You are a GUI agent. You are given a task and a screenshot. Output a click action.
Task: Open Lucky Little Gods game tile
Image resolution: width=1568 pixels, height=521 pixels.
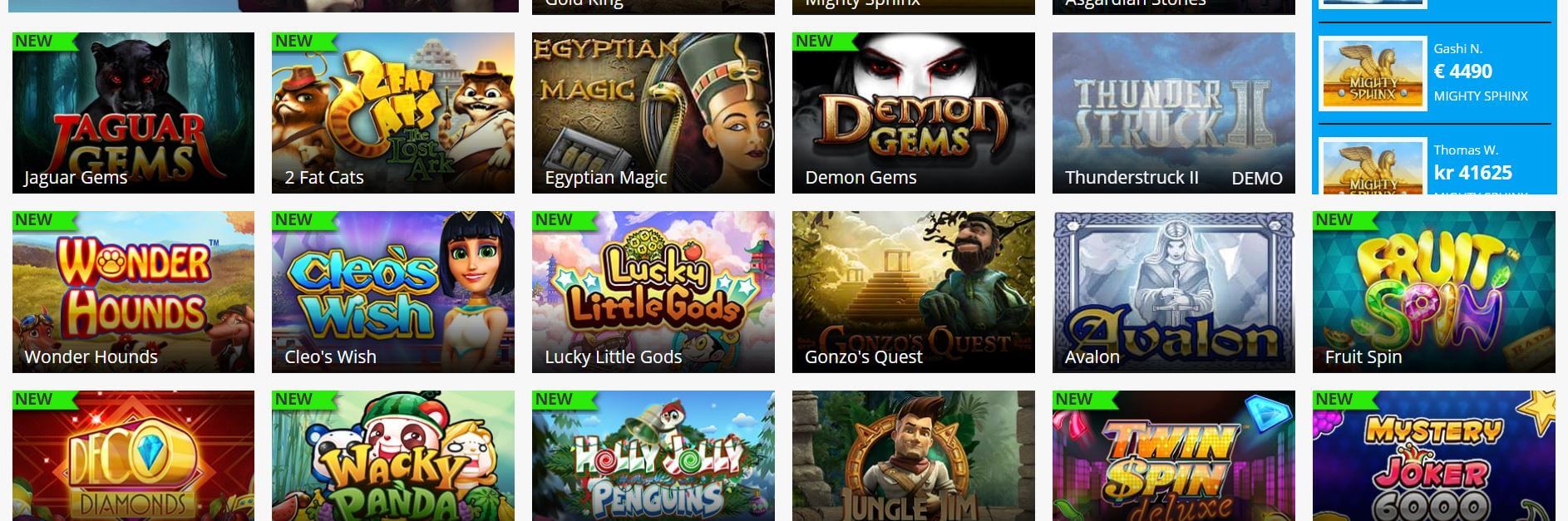click(x=653, y=292)
